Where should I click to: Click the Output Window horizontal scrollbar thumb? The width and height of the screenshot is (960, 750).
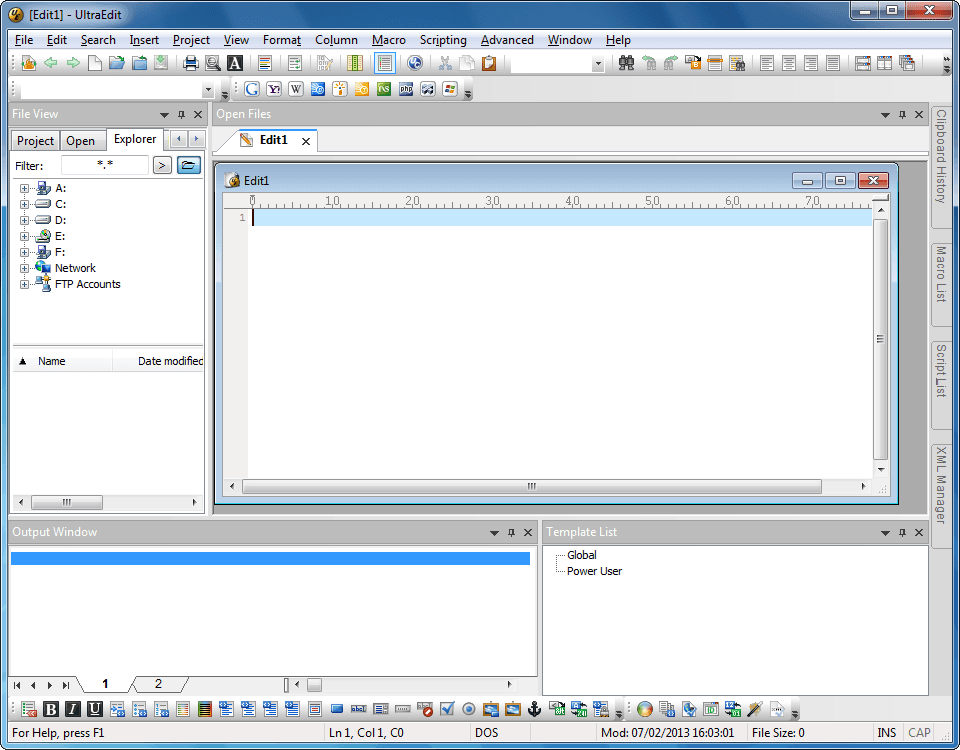(x=314, y=684)
